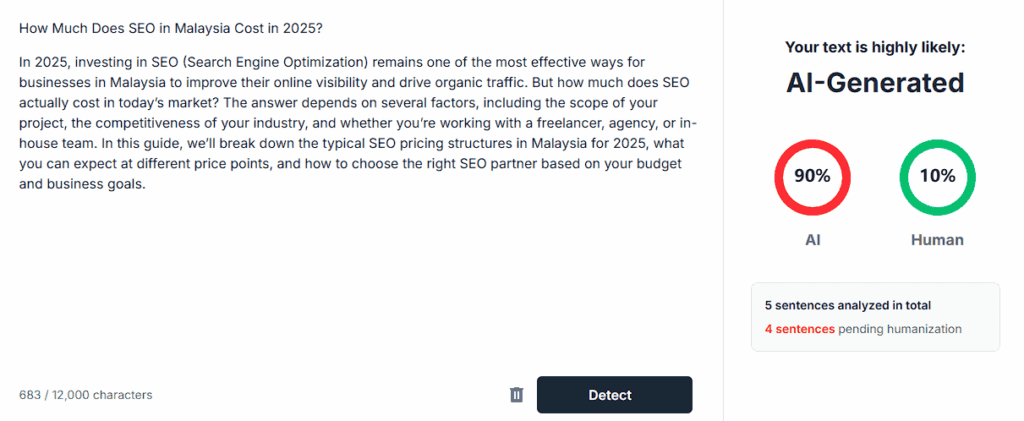Click the '90%' number in the red ring
Screen dimensions: 1024x421
pyautogui.click(x=812, y=176)
